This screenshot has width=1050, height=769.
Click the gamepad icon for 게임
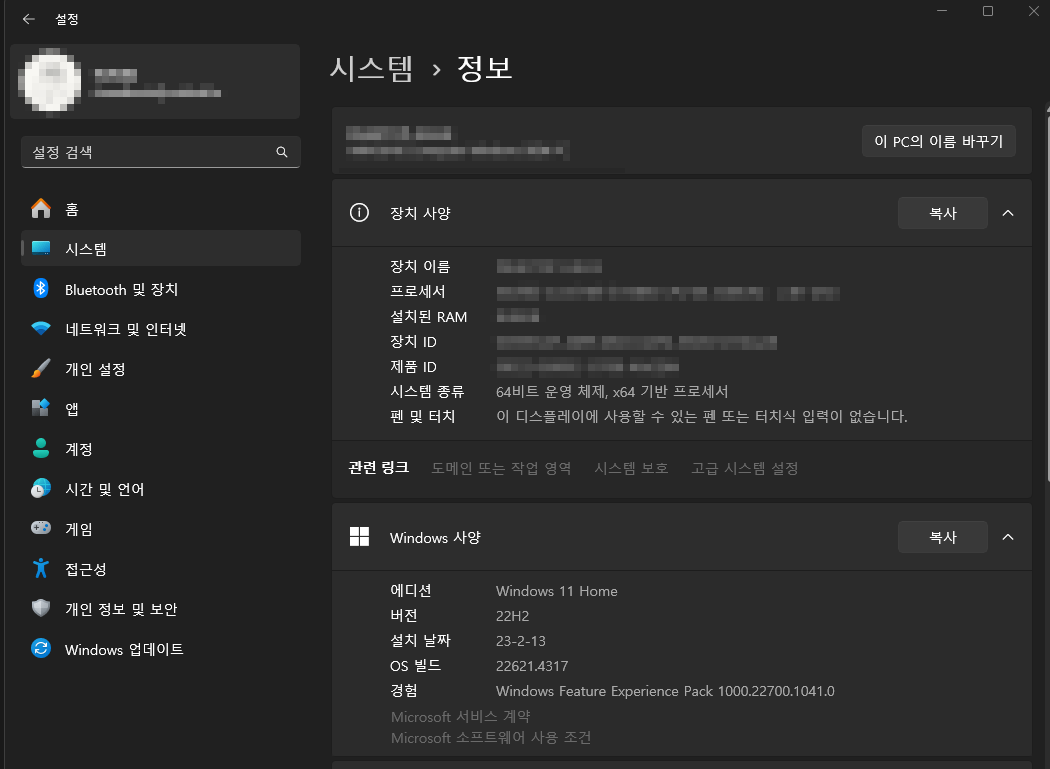pos(41,528)
